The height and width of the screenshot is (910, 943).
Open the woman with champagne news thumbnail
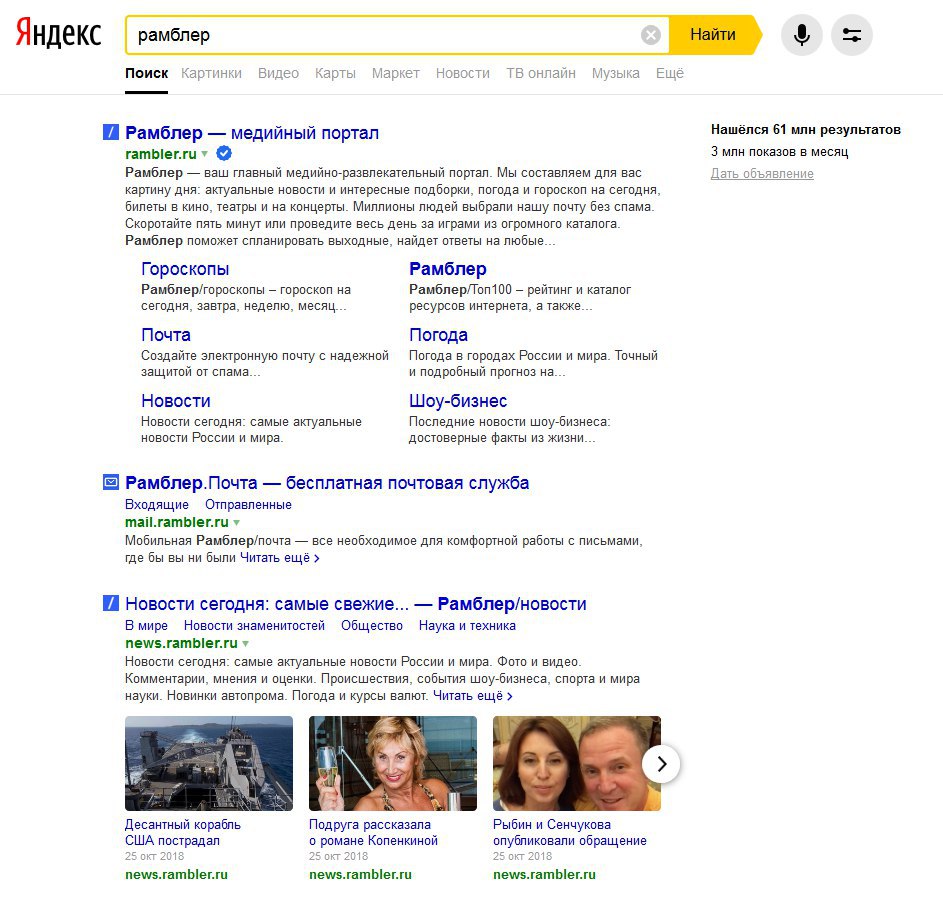click(x=393, y=763)
